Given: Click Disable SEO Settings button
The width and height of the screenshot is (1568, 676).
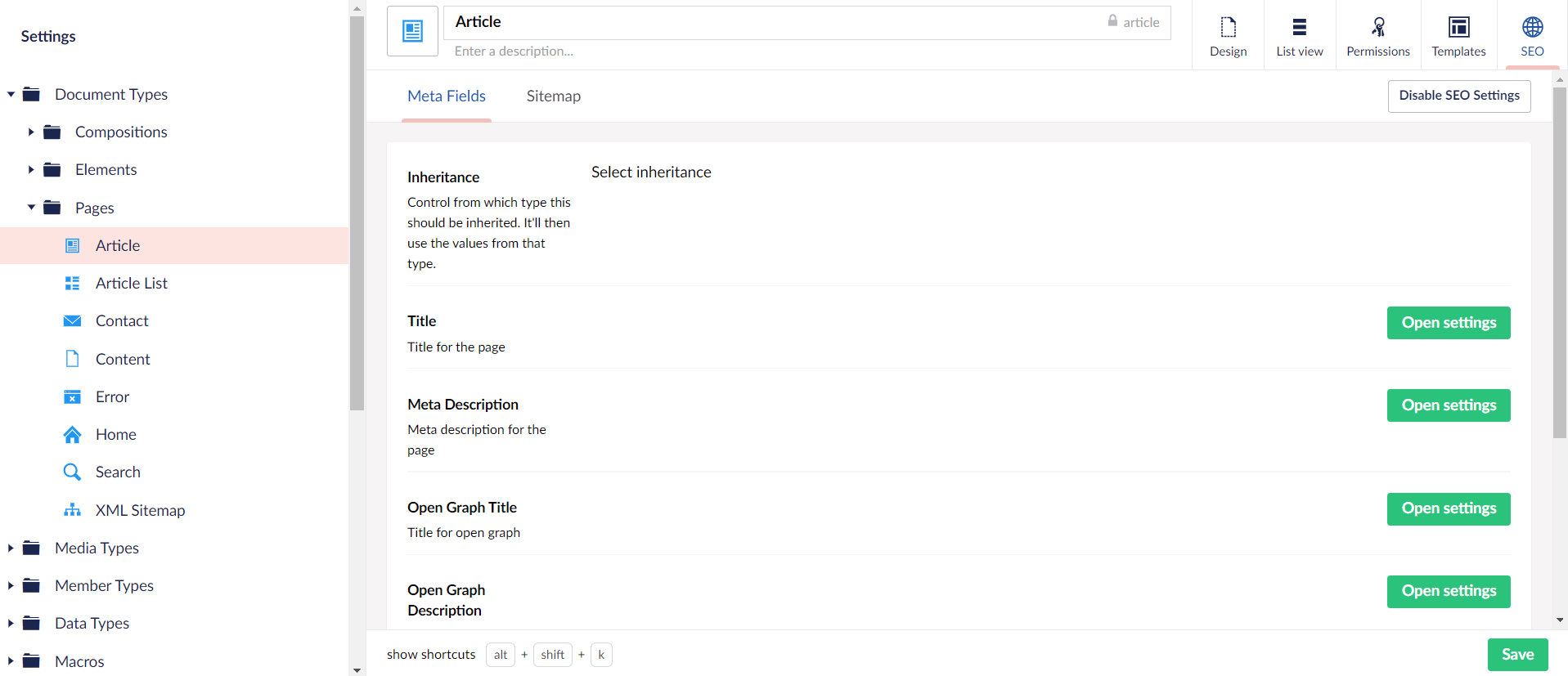Looking at the screenshot, I should pos(1458,96).
